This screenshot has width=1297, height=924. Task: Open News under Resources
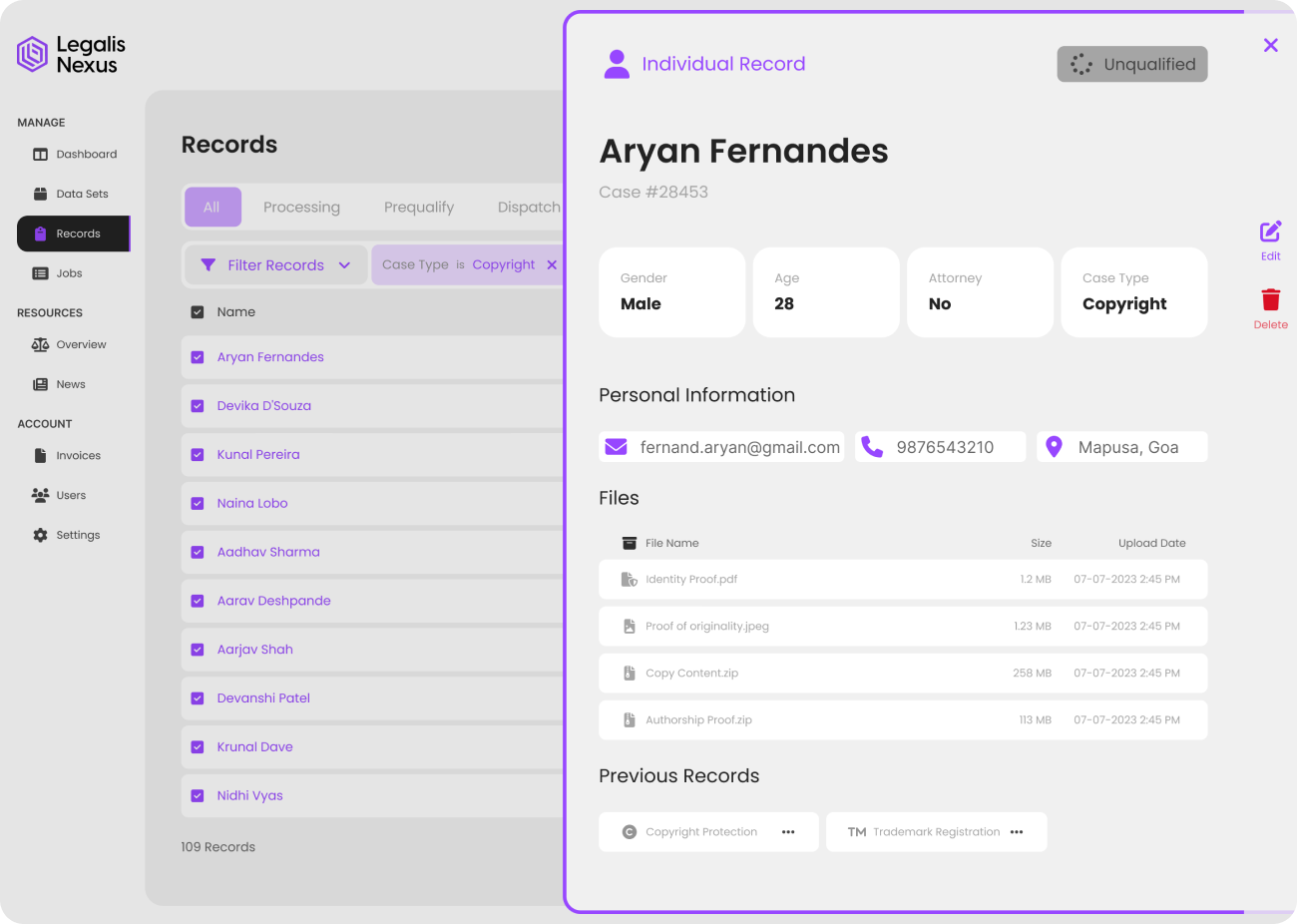[x=58, y=384]
